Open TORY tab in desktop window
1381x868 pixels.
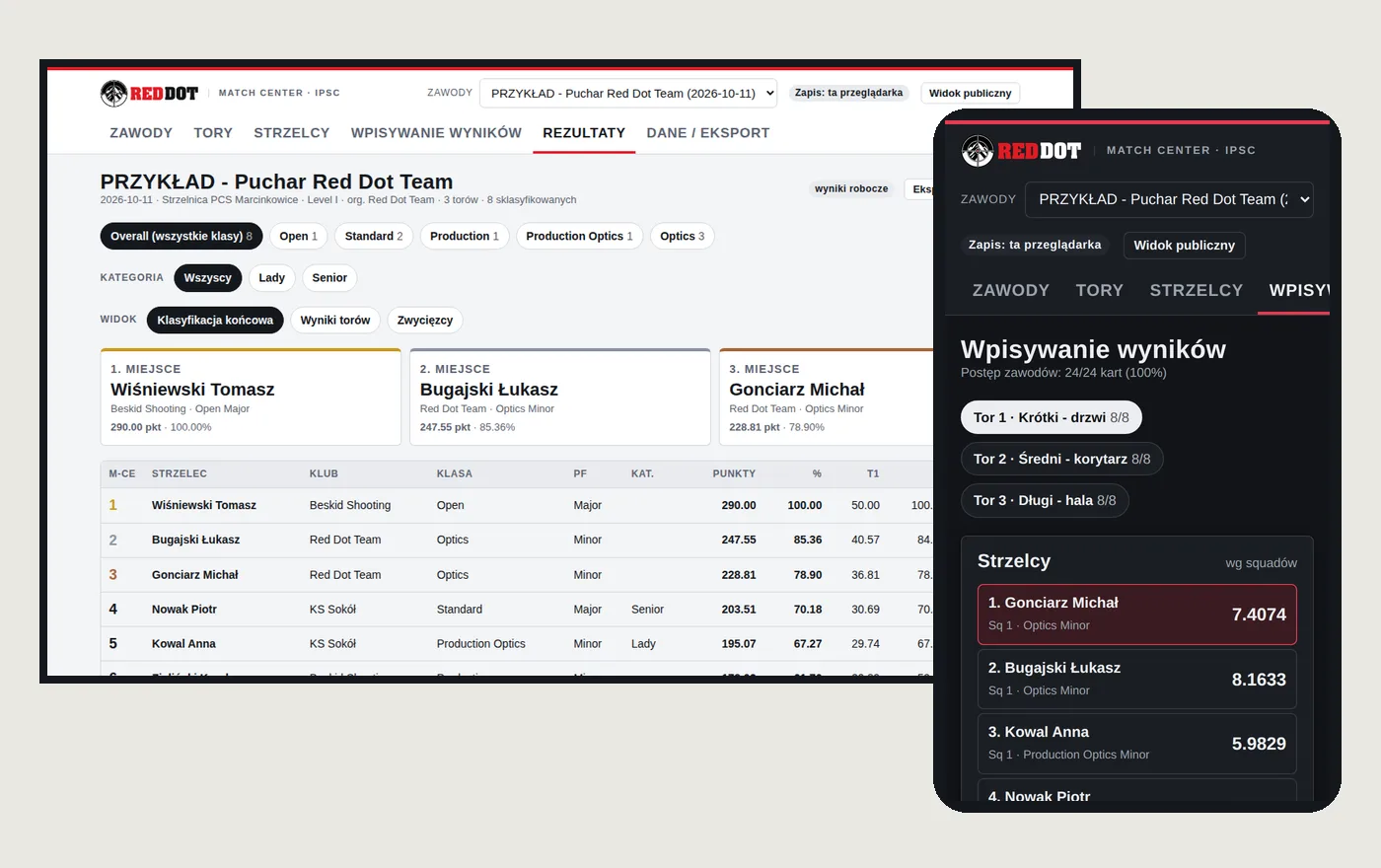213,132
